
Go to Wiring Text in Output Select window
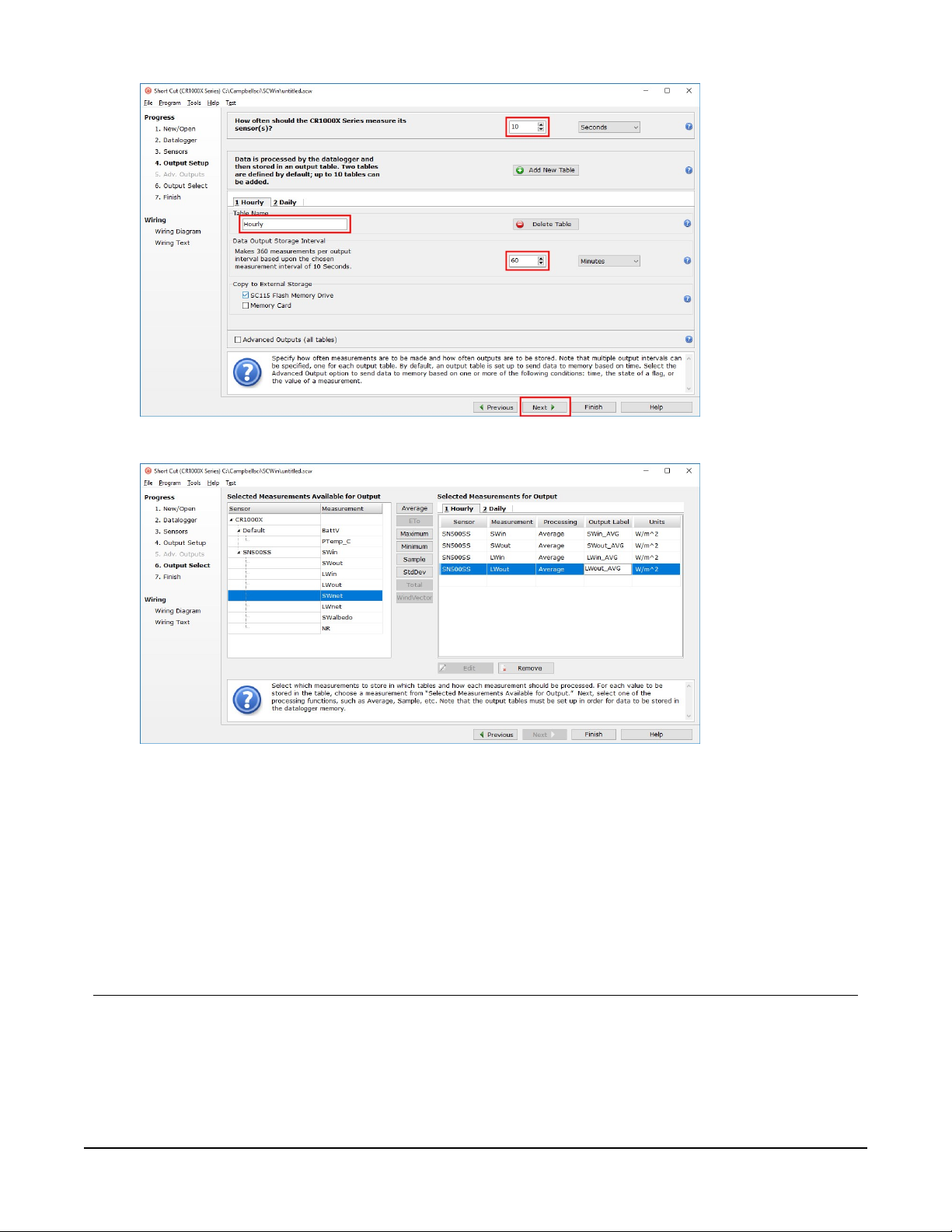pyautogui.click(x=173, y=623)
